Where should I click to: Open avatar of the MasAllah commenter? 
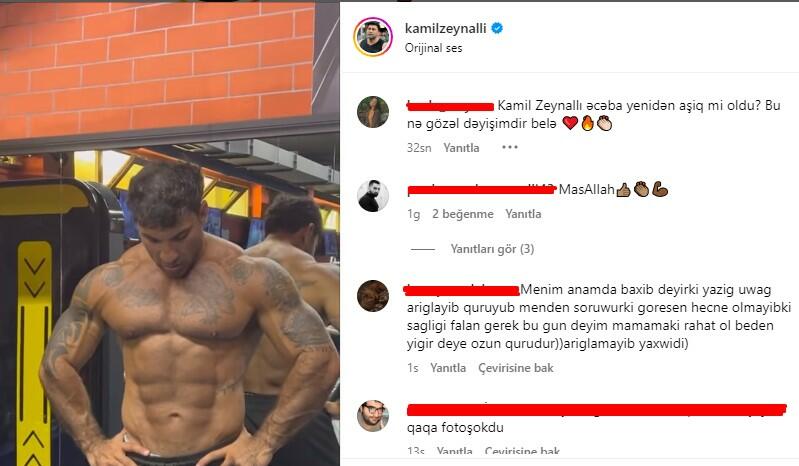point(373,196)
